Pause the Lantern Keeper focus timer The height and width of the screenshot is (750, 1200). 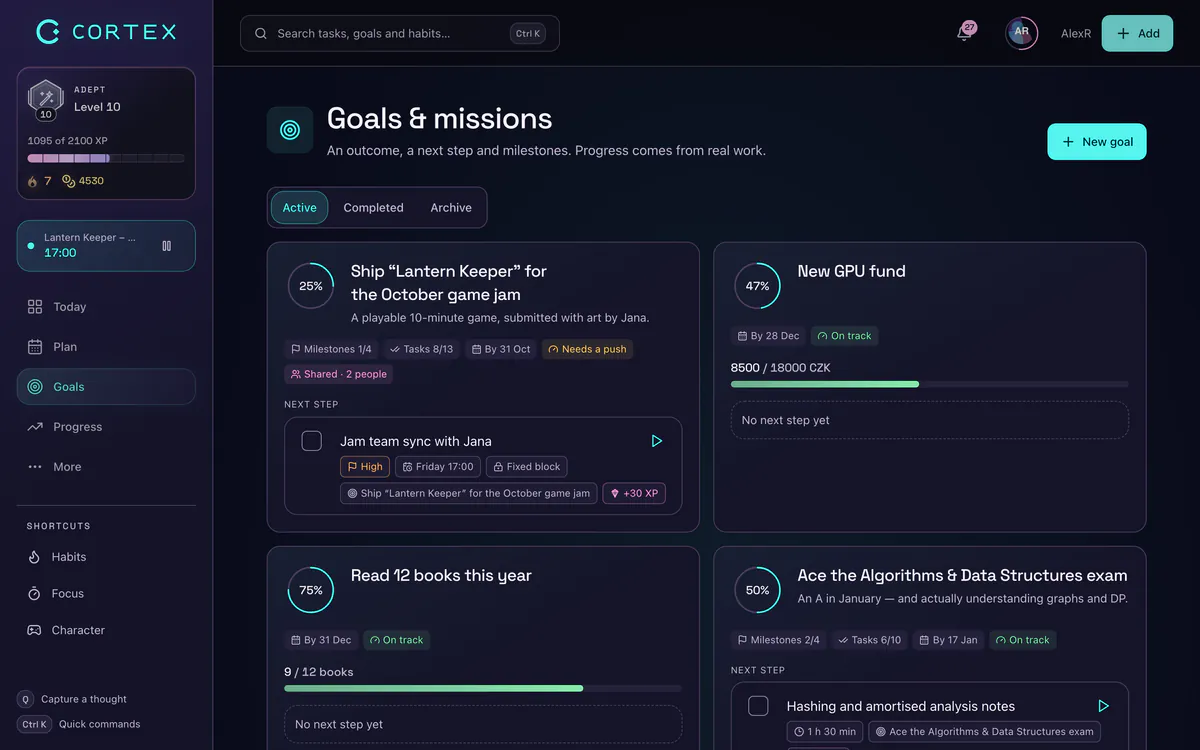[x=166, y=246]
